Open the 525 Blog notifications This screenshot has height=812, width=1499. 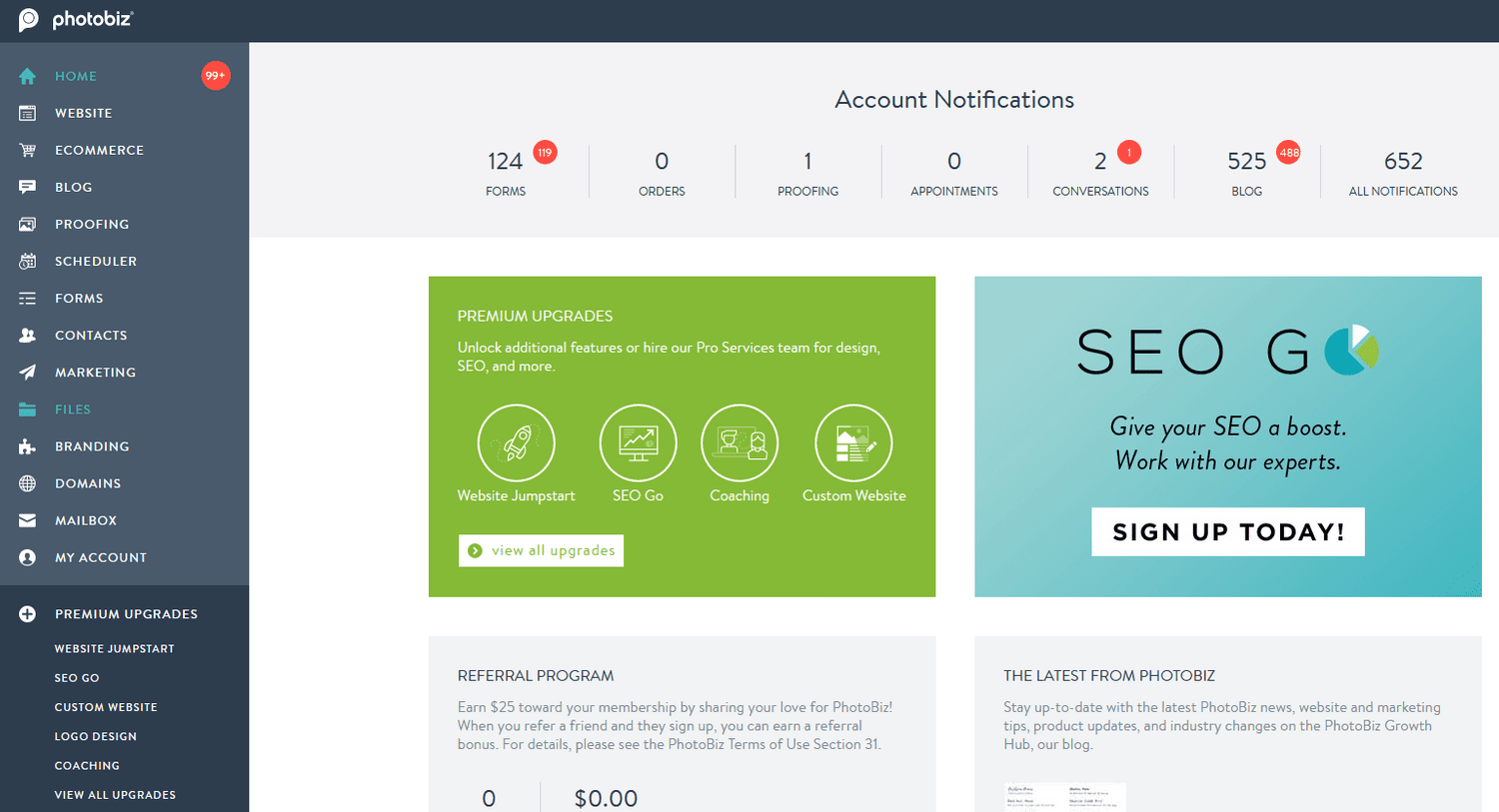click(1246, 172)
